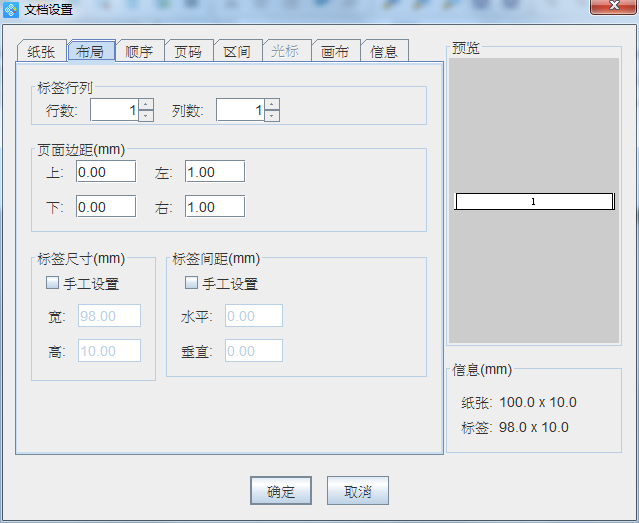639x523 pixels.
Task: Decrease 行数 with the down arrow
Action: point(146,115)
